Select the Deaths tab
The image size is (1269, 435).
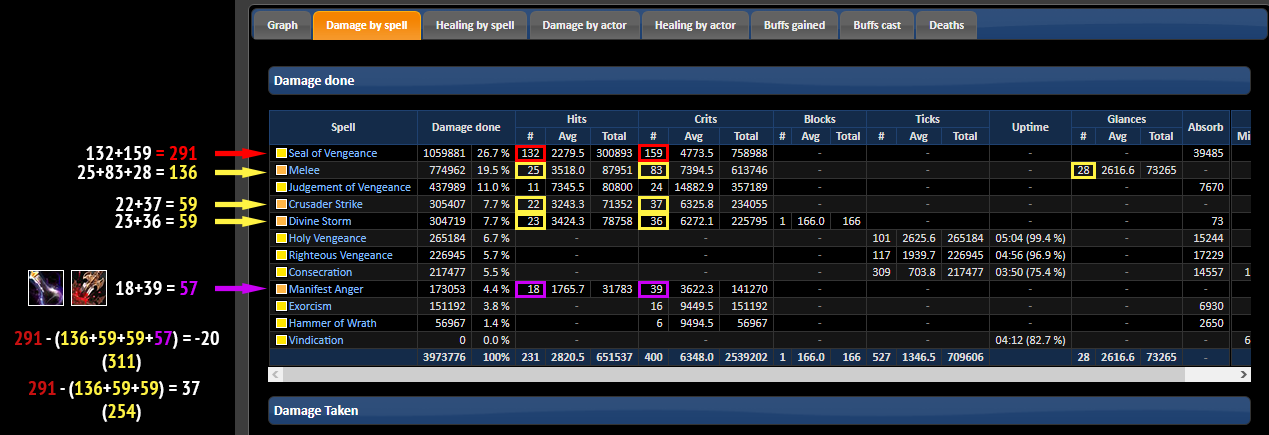point(946,26)
